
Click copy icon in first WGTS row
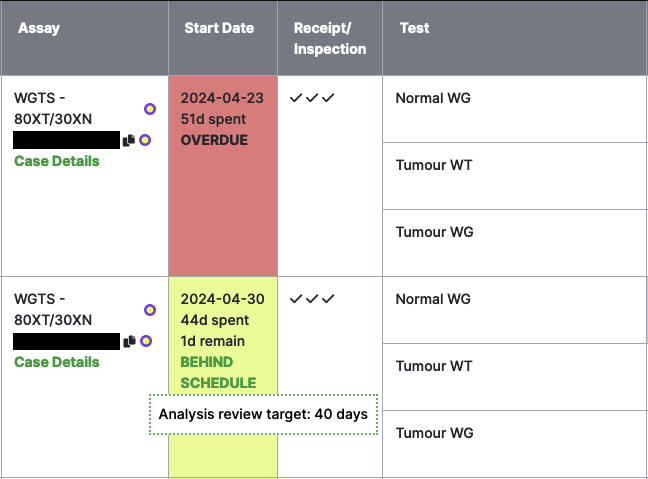point(129,141)
